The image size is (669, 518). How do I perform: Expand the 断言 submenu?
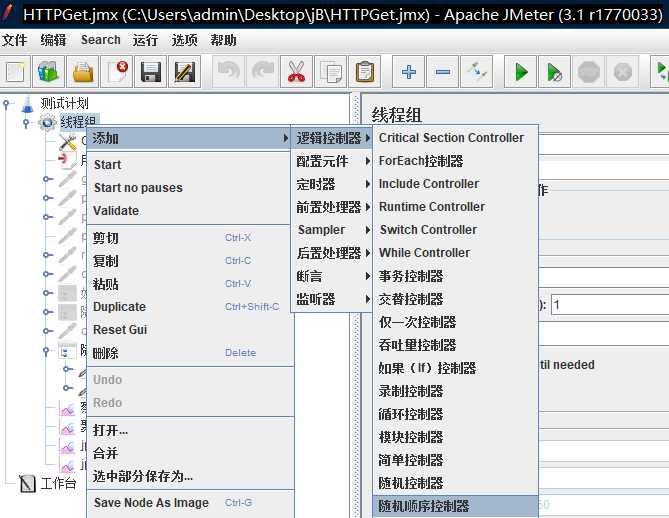(x=332, y=276)
